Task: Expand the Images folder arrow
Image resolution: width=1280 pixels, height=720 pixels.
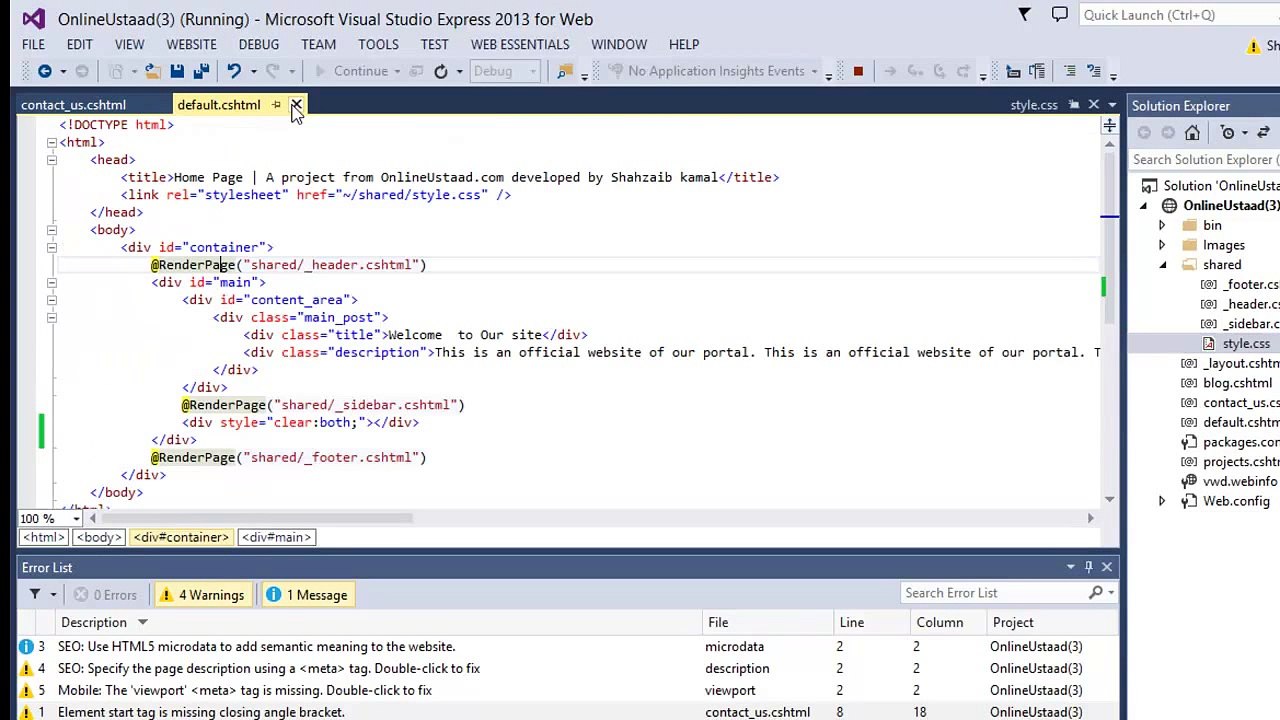Action: [1162, 245]
